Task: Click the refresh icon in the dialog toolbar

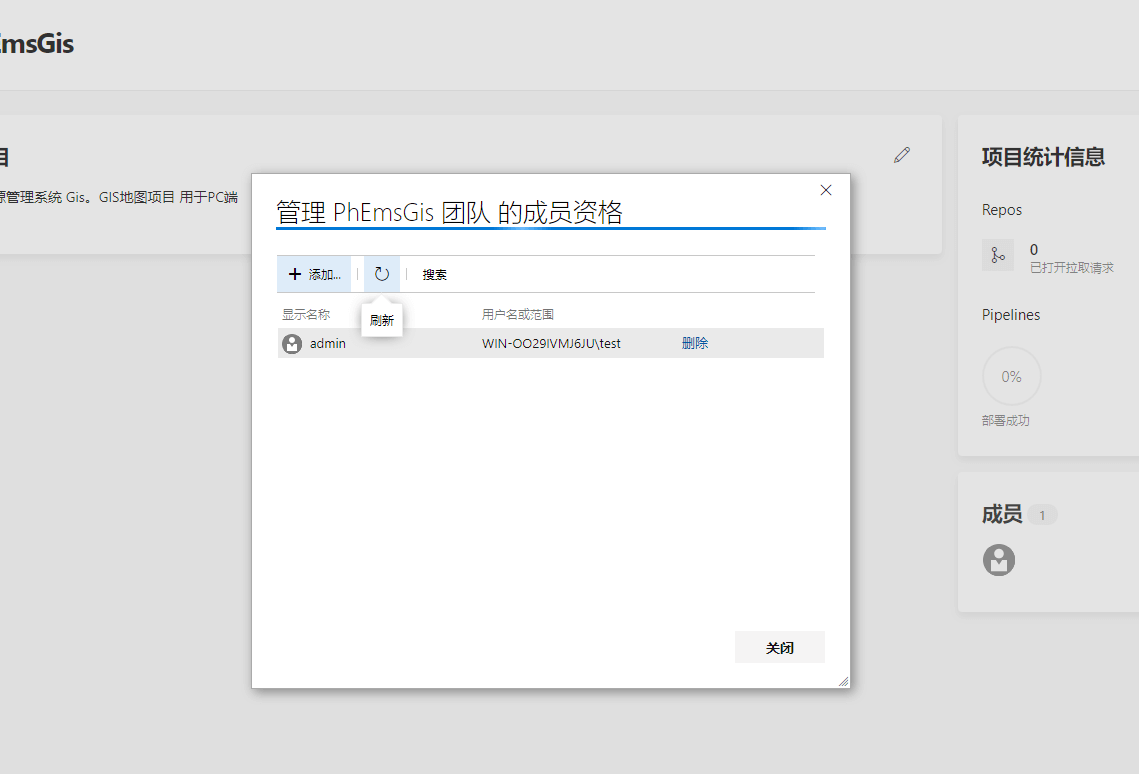Action: (382, 274)
